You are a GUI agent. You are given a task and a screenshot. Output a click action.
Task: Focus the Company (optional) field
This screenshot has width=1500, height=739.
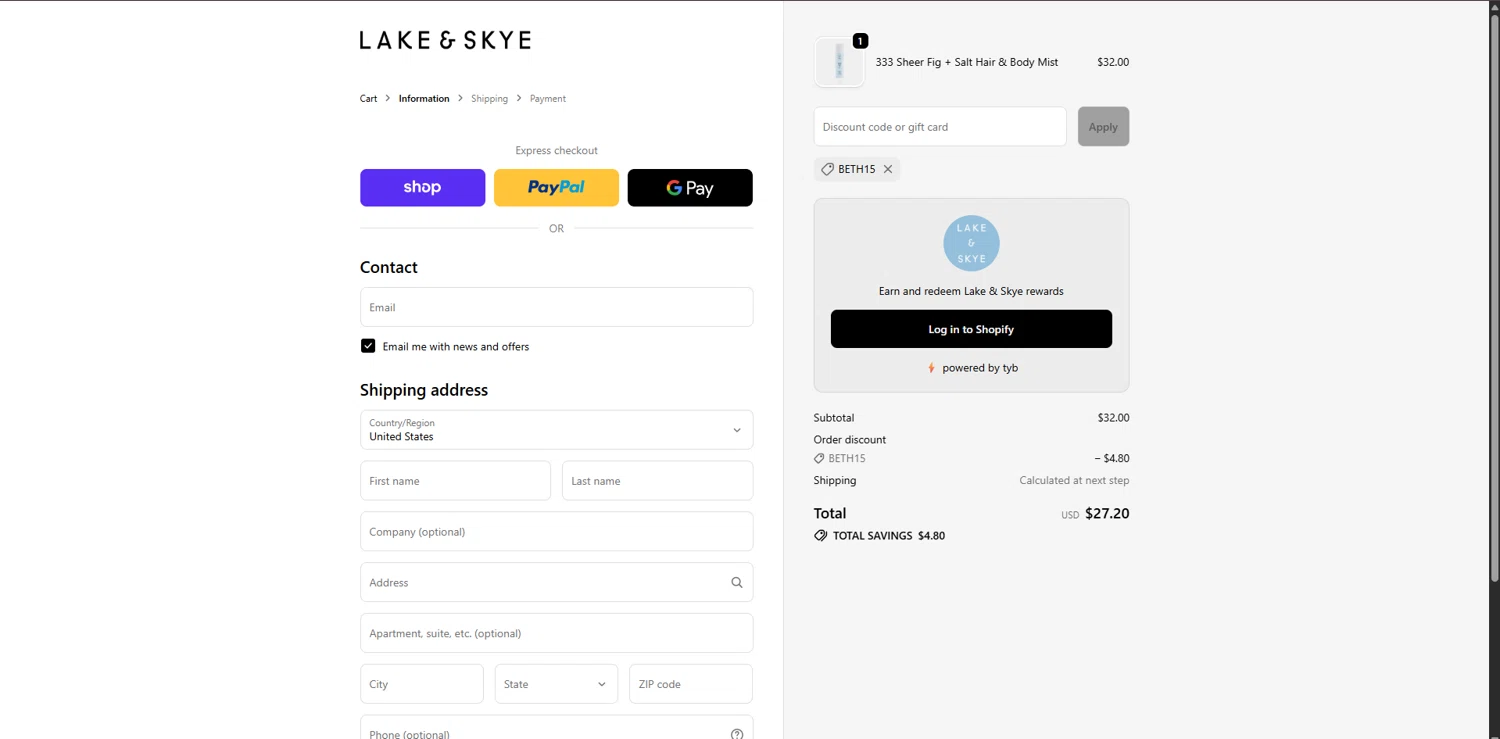click(x=556, y=532)
